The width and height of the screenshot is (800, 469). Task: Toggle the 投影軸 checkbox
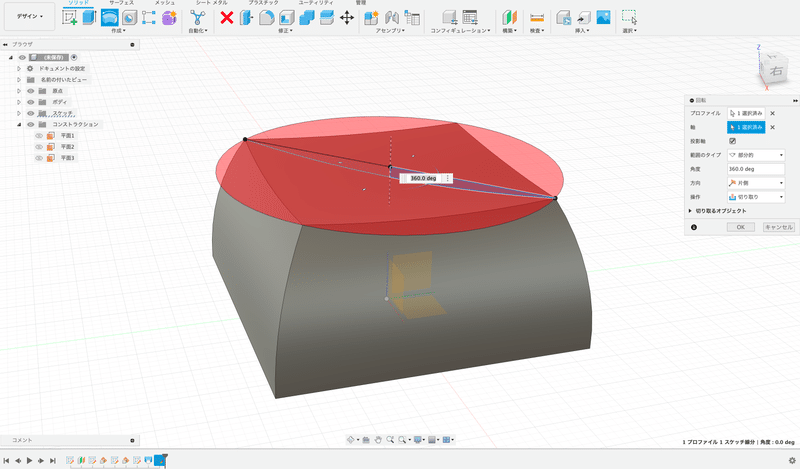coord(733,141)
